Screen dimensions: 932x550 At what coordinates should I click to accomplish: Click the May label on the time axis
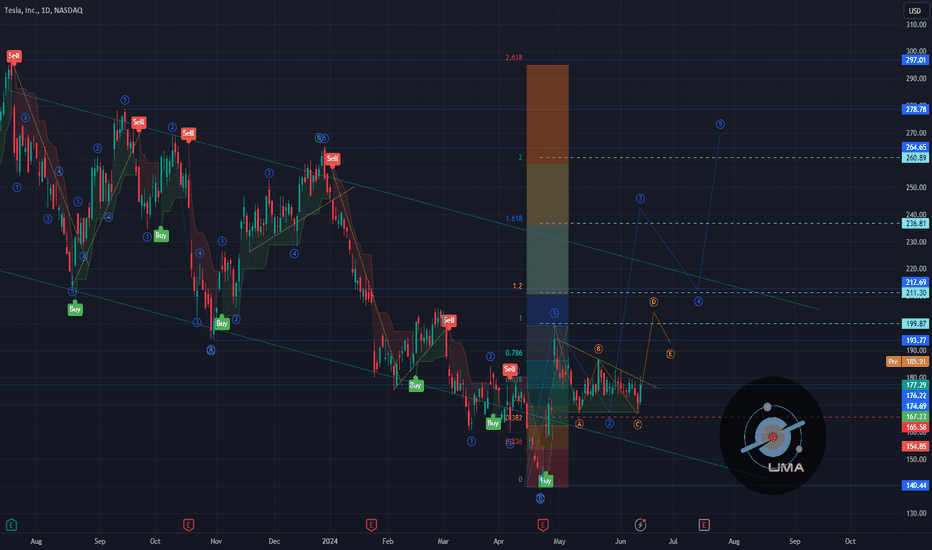point(559,541)
